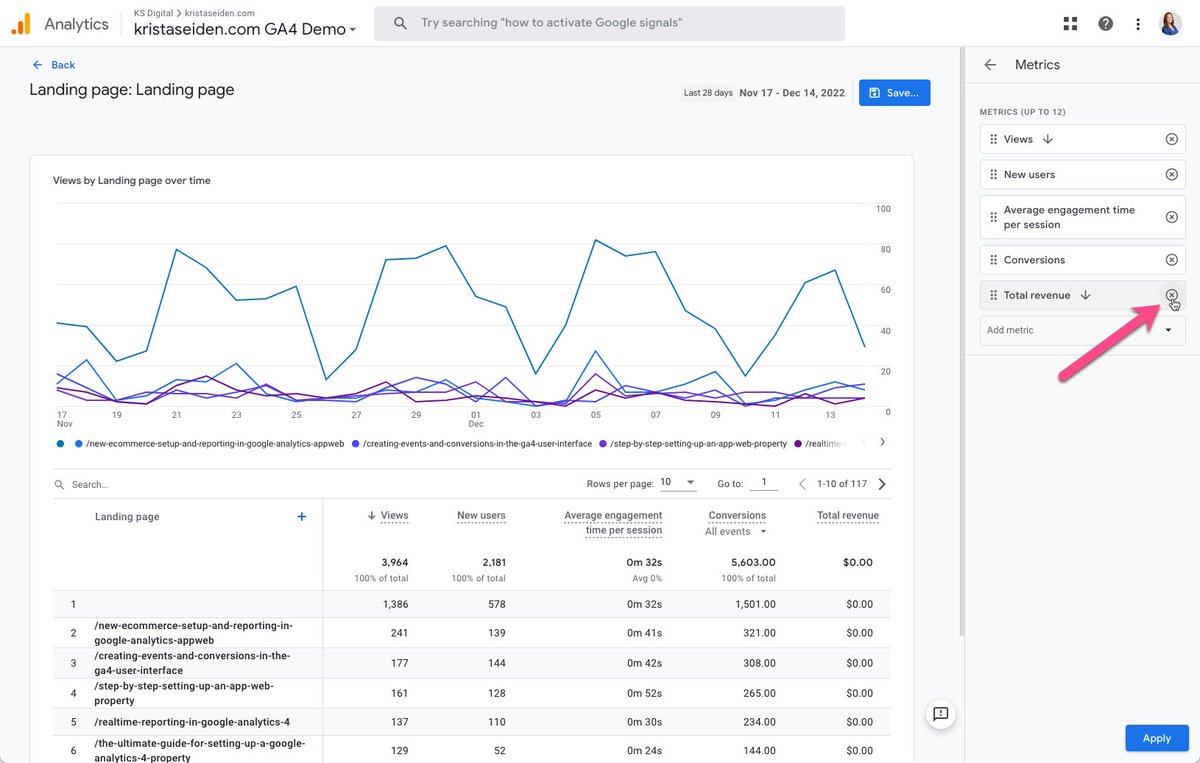
Task: Open the Google apps grid icon
Action: (1071, 24)
